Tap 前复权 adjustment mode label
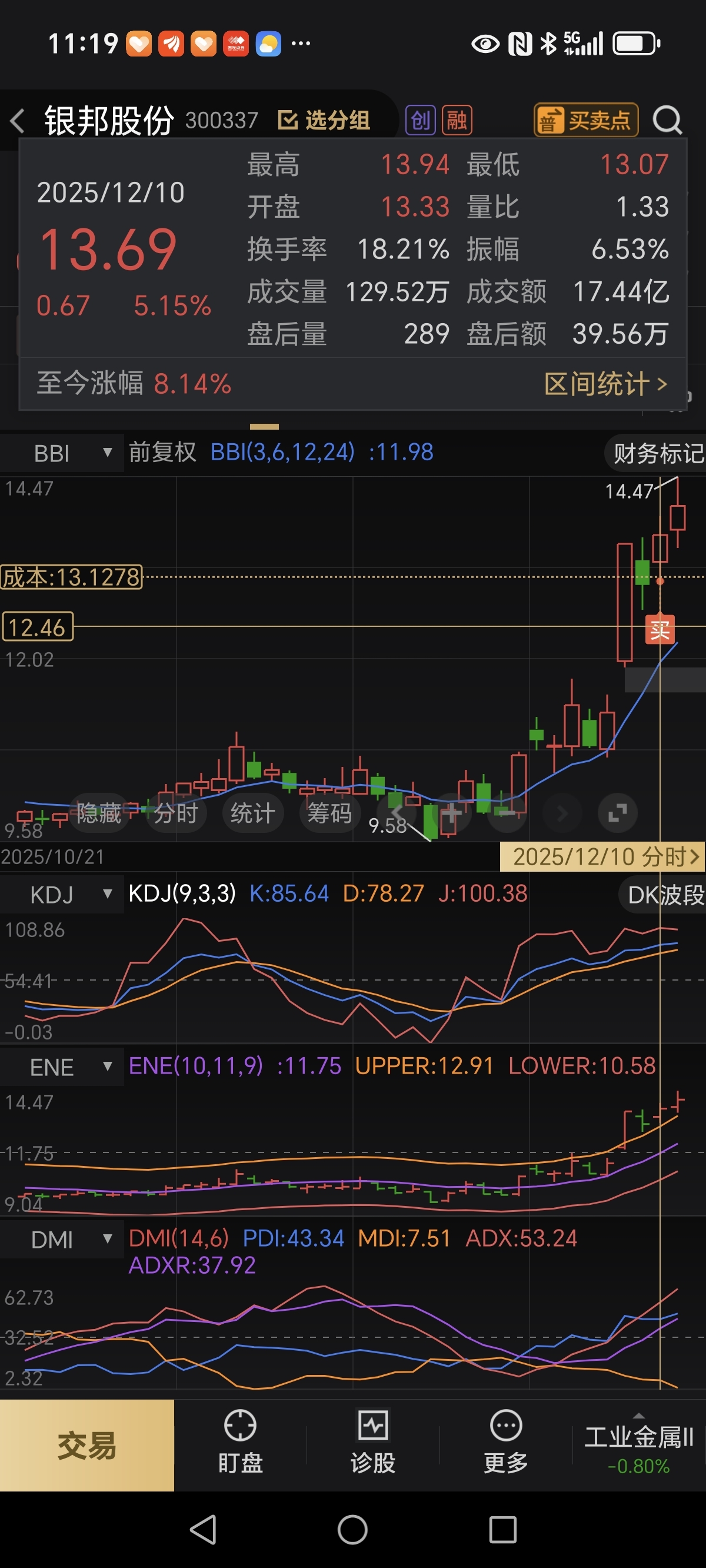The image size is (706, 1568). tap(162, 452)
